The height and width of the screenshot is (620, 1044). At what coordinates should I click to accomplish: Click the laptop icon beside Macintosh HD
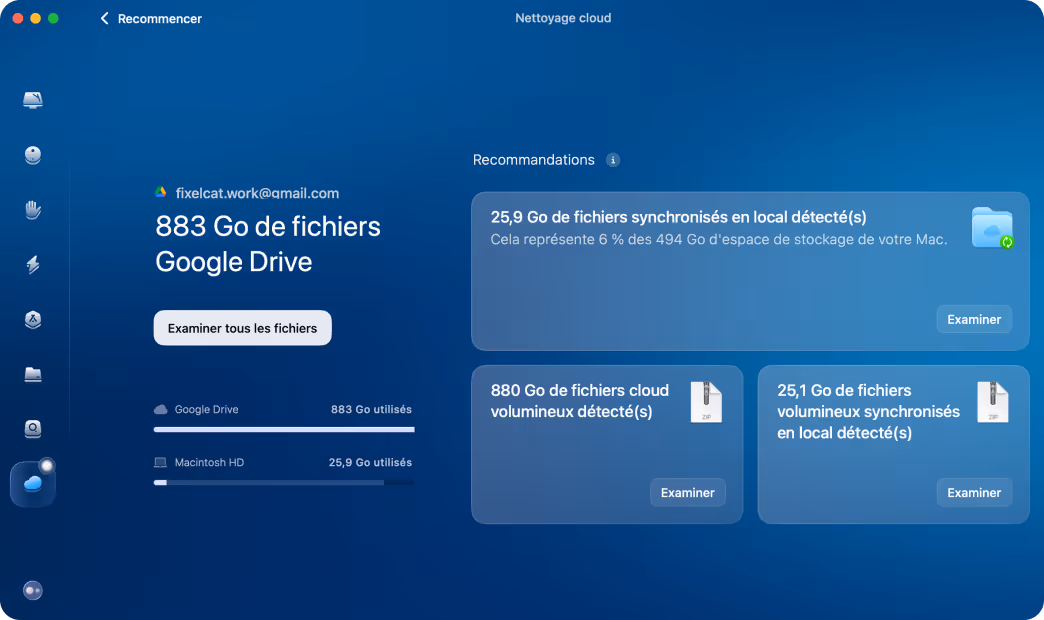point(160,462)
